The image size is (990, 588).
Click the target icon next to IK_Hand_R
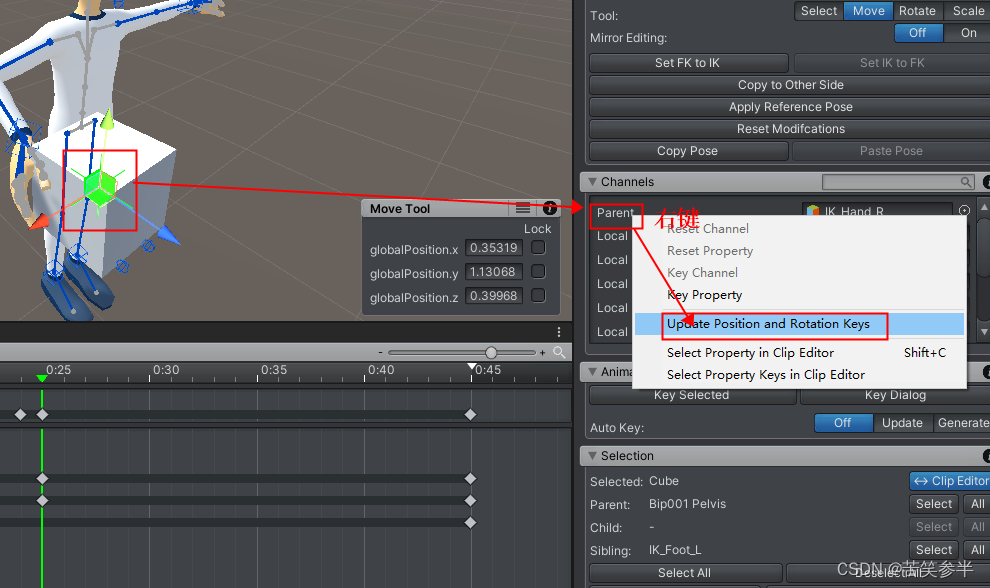(962, 211)
